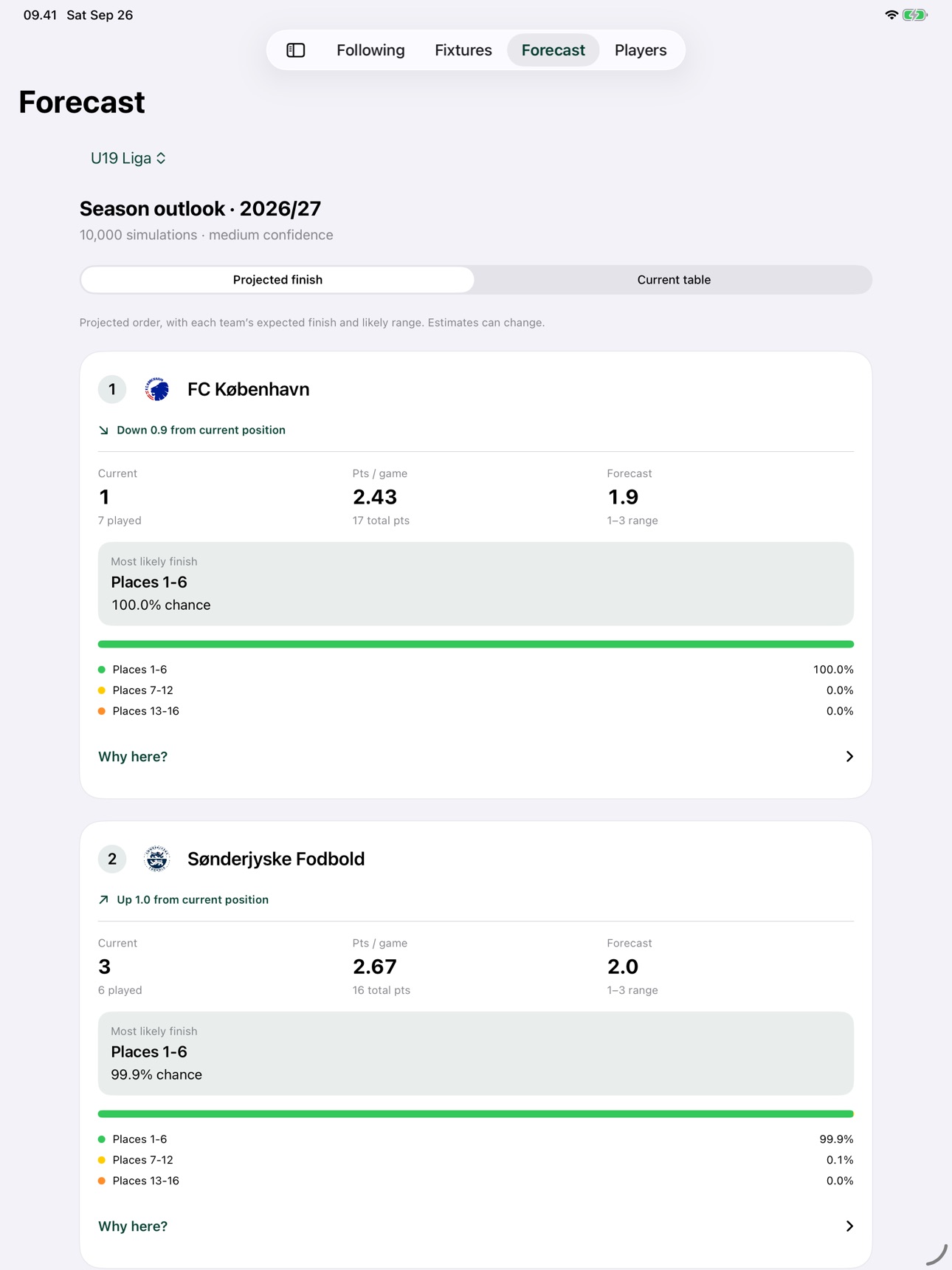
Task: Tap the Sønderjyske Fodbold club crest
Action: [157, 859]
